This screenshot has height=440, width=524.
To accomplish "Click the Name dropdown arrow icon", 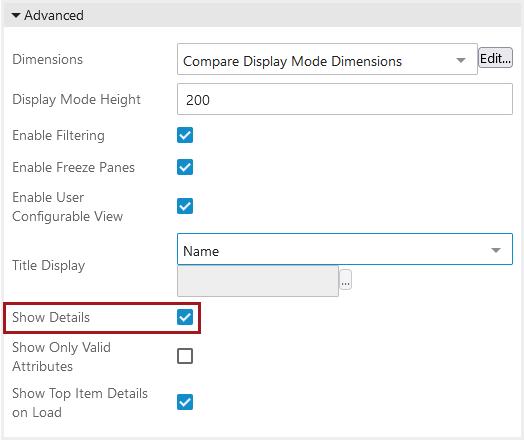I will click(496, 250).
